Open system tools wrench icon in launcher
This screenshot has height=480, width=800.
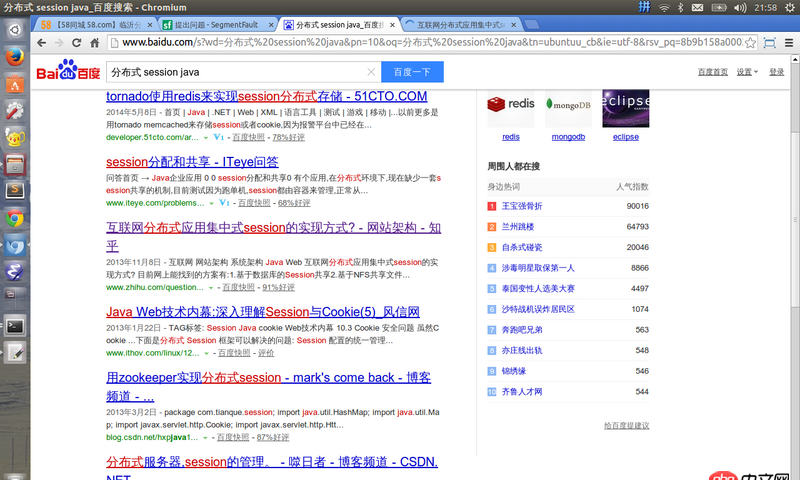15,111
